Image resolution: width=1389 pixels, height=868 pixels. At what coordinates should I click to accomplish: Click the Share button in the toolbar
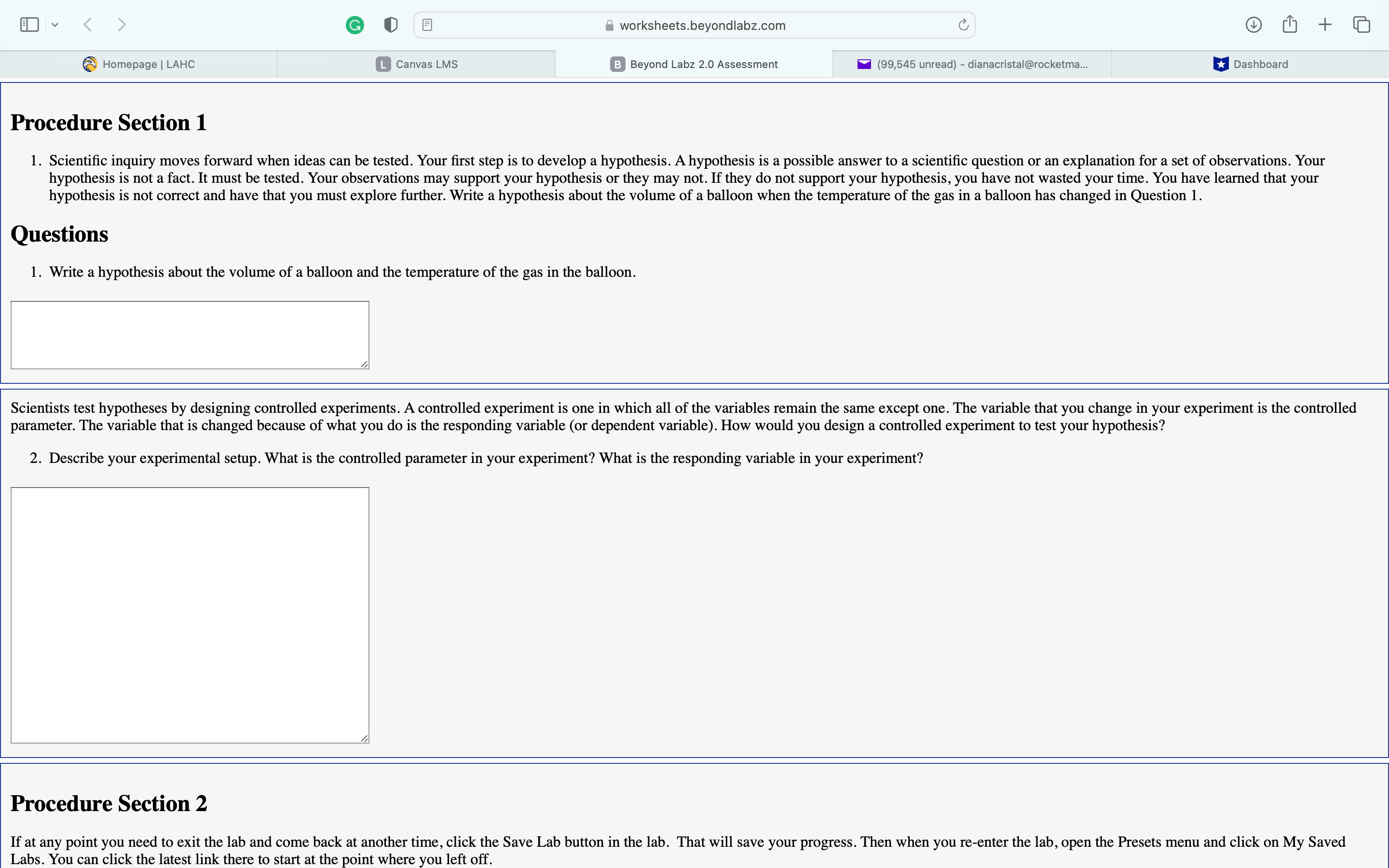1290,24
